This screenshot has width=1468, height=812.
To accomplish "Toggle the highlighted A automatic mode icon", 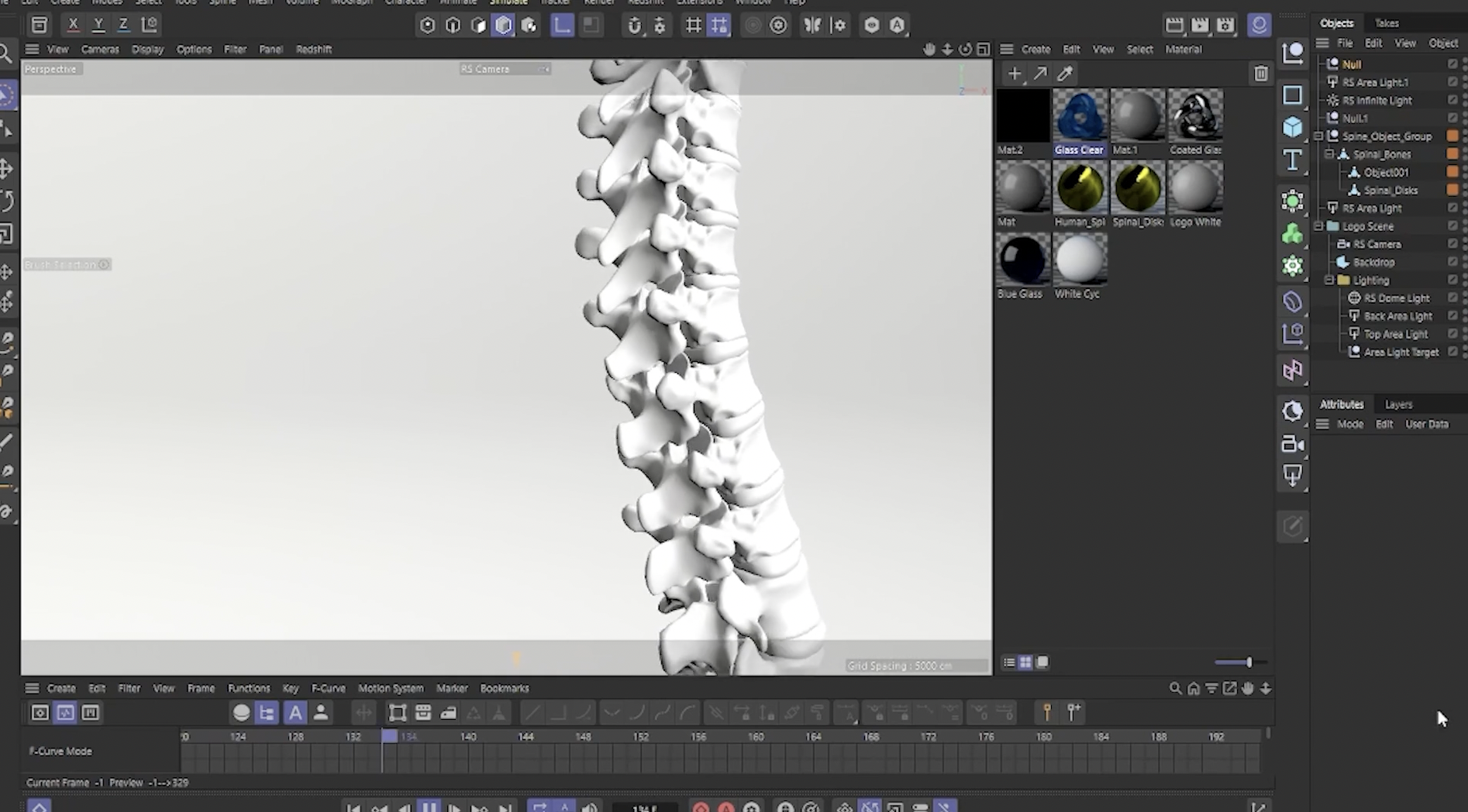I will (x=295, y=713).
